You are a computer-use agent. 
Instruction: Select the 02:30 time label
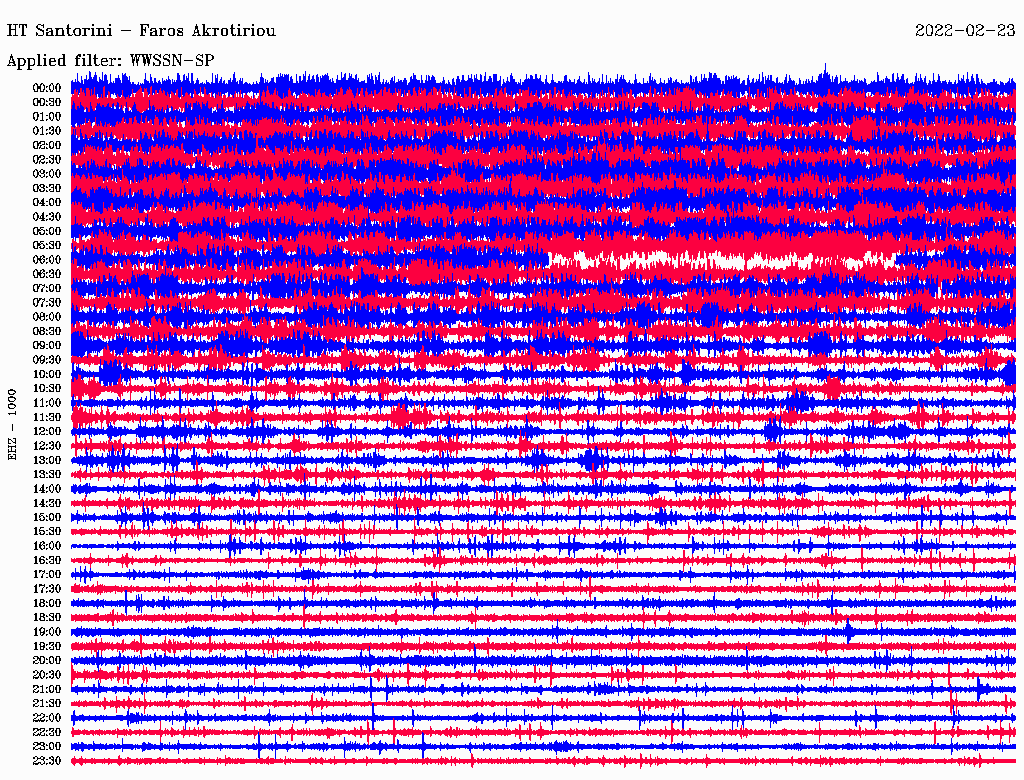point(47,159)
